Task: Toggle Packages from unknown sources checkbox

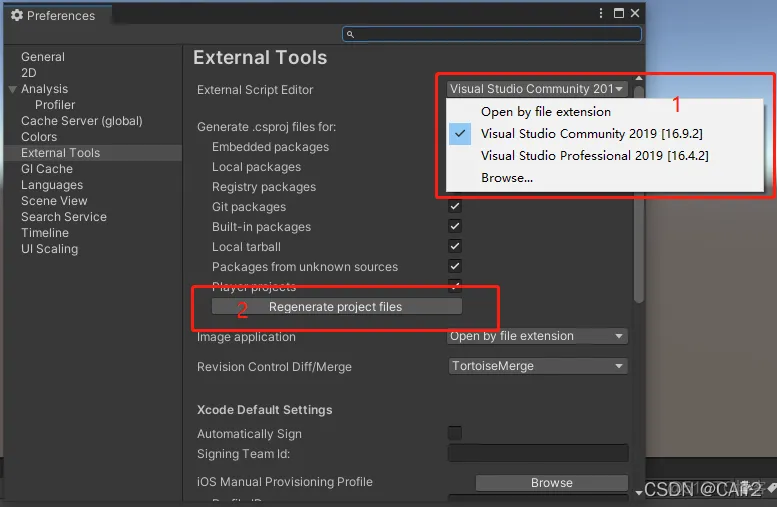Action: (454, 266)
